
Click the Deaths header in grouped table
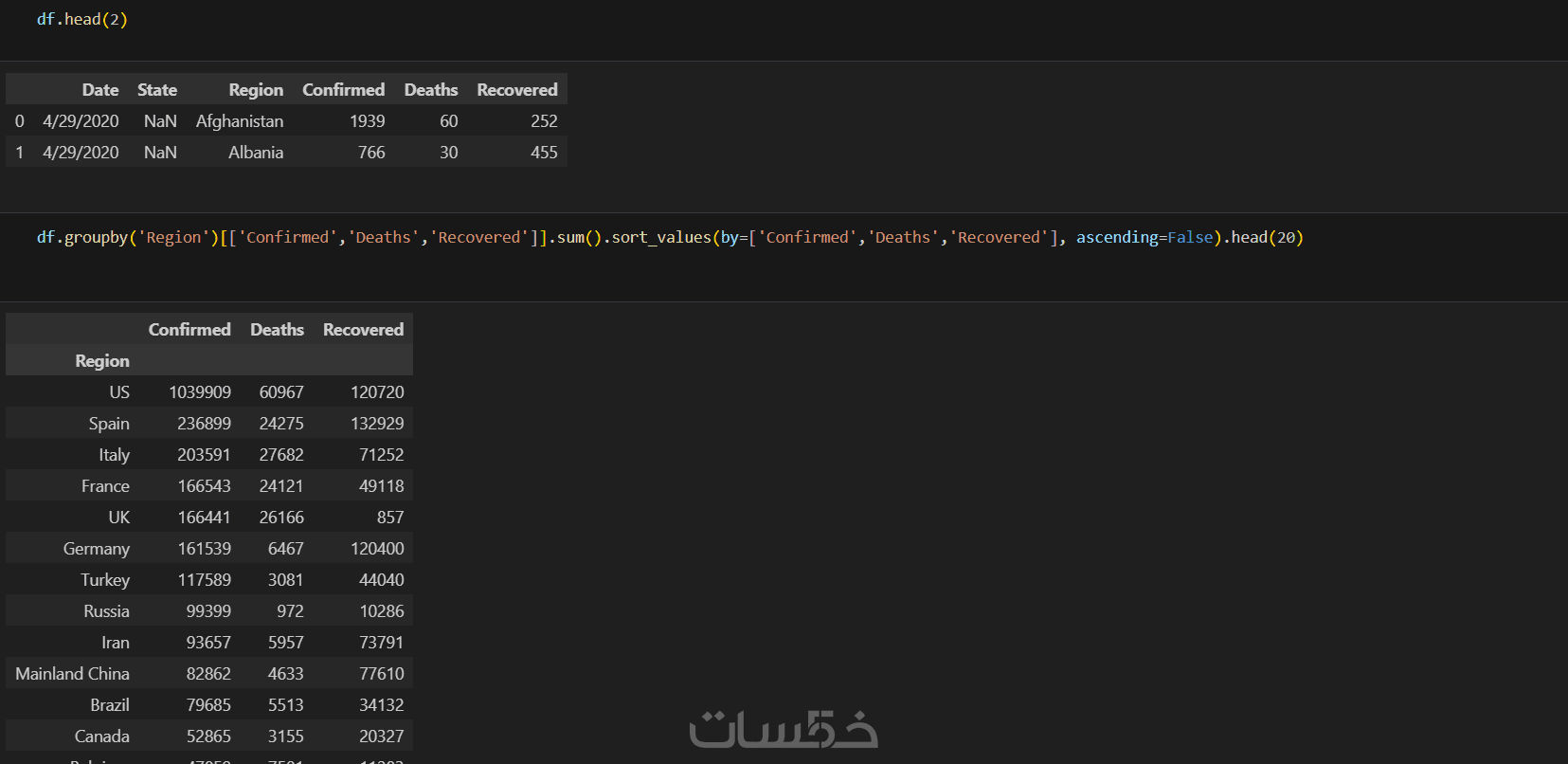(277, 330)
